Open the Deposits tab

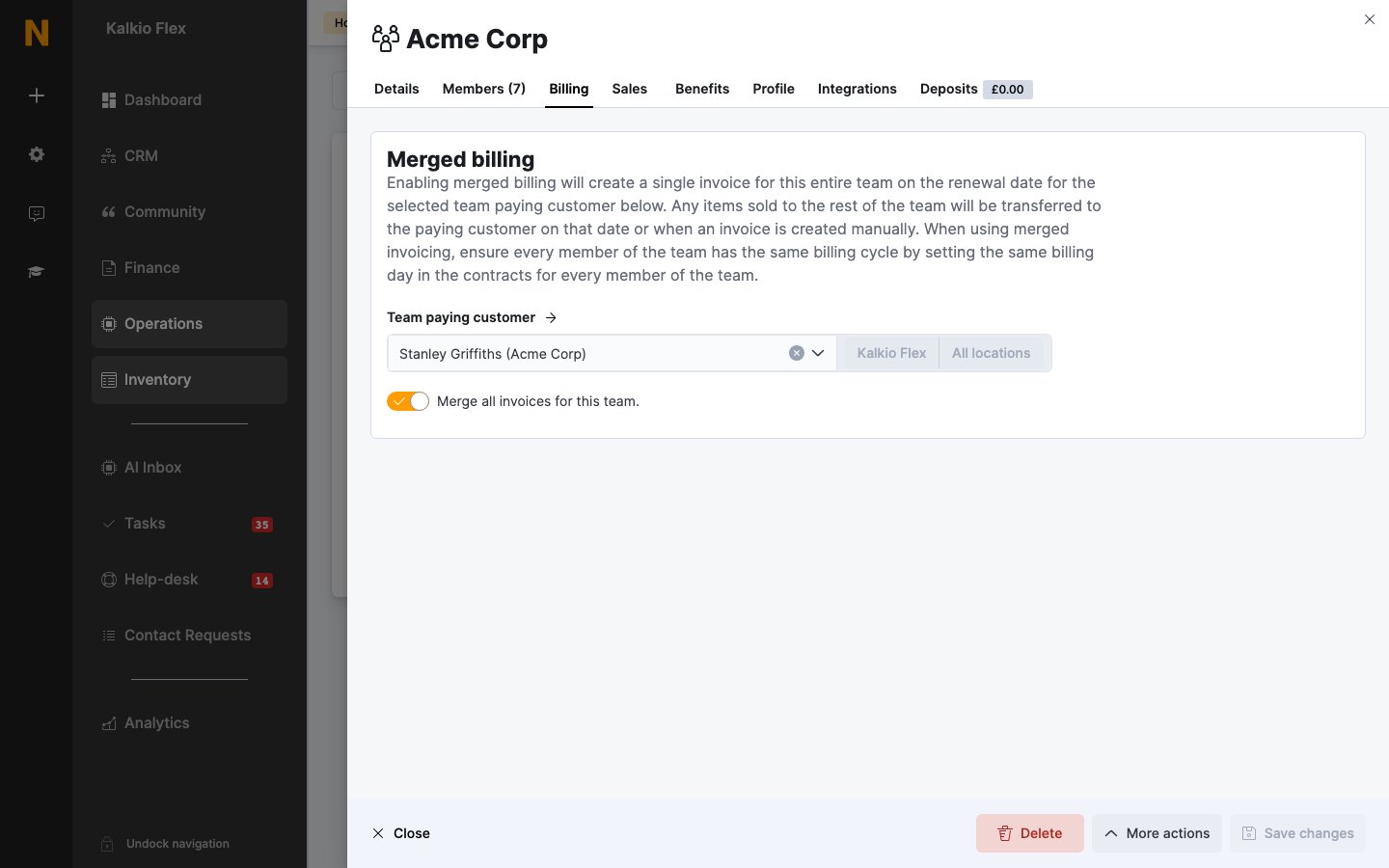[976, 89]
